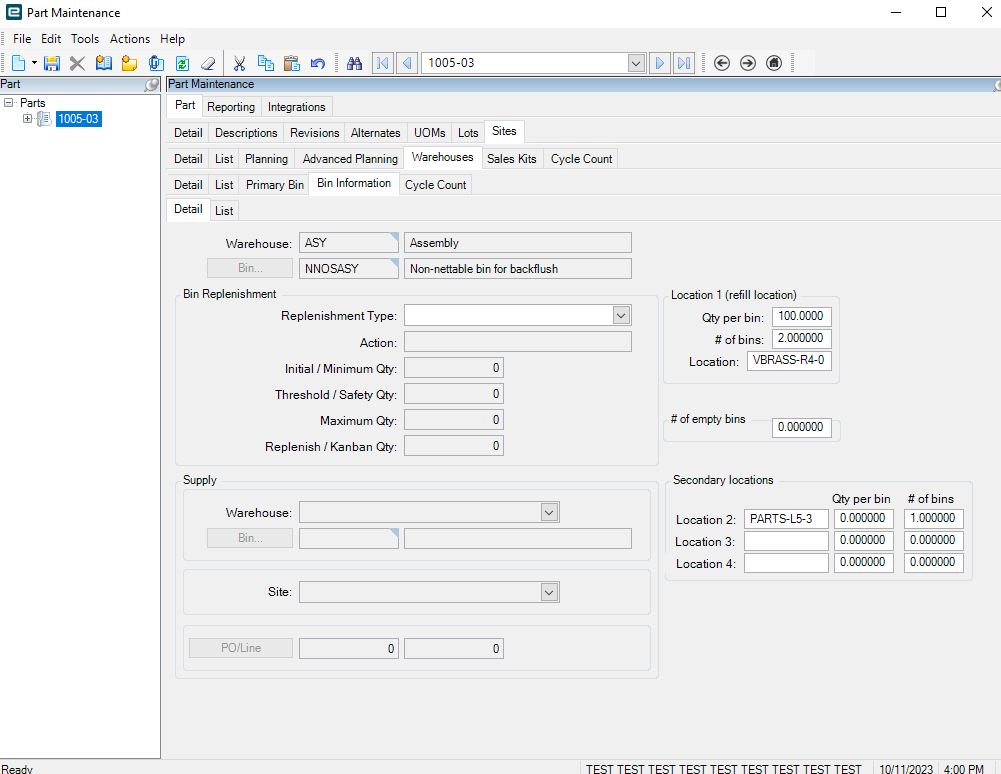The width and height of the screenshot is (1001, 774).
Task: Click the Refresh toolbar icon
Action: [182, 63]
